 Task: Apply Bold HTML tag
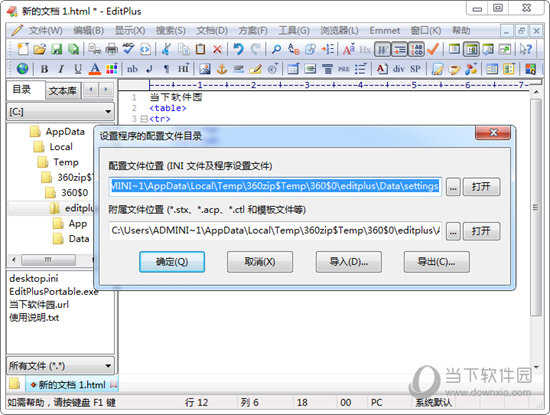pyautogui.click(x=44, y=69)
